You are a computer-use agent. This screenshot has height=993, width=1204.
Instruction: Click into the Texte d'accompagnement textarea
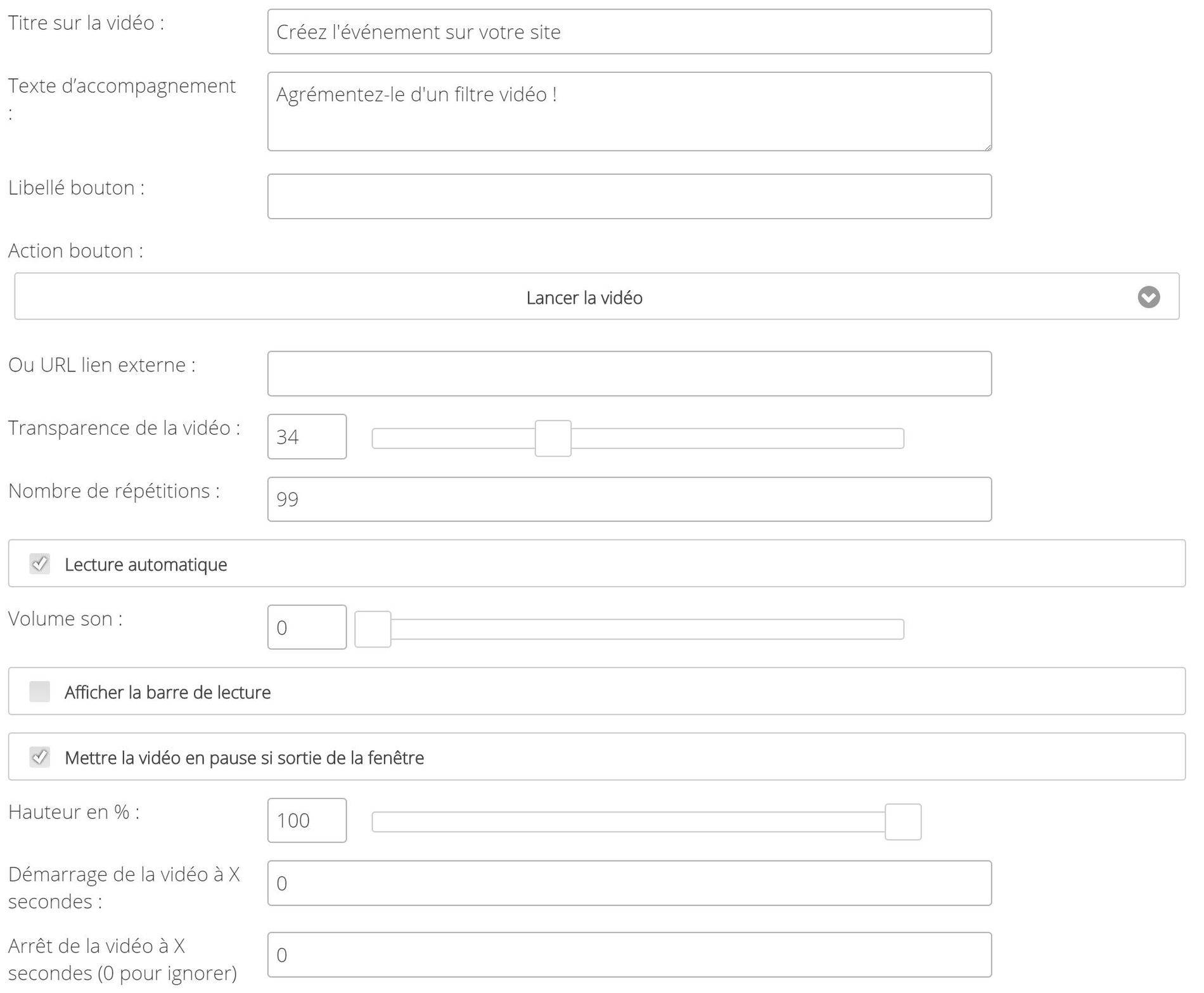(x=629, y=112)
